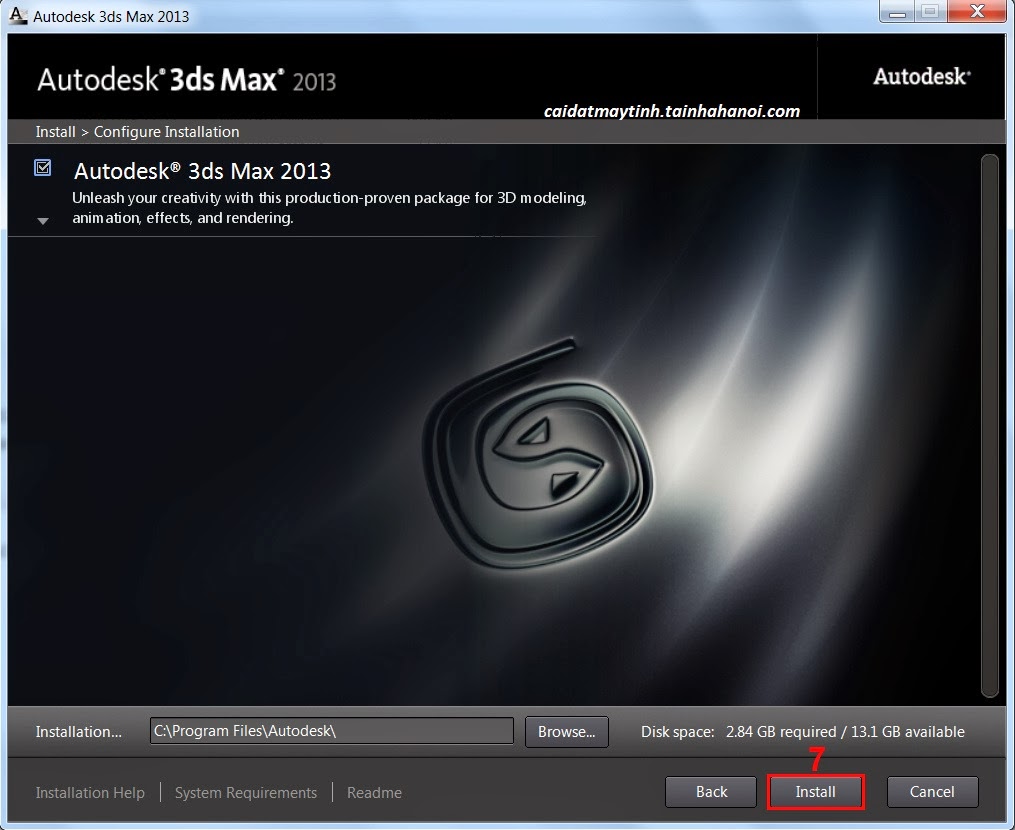Cancel the installation

pos(932,792)
